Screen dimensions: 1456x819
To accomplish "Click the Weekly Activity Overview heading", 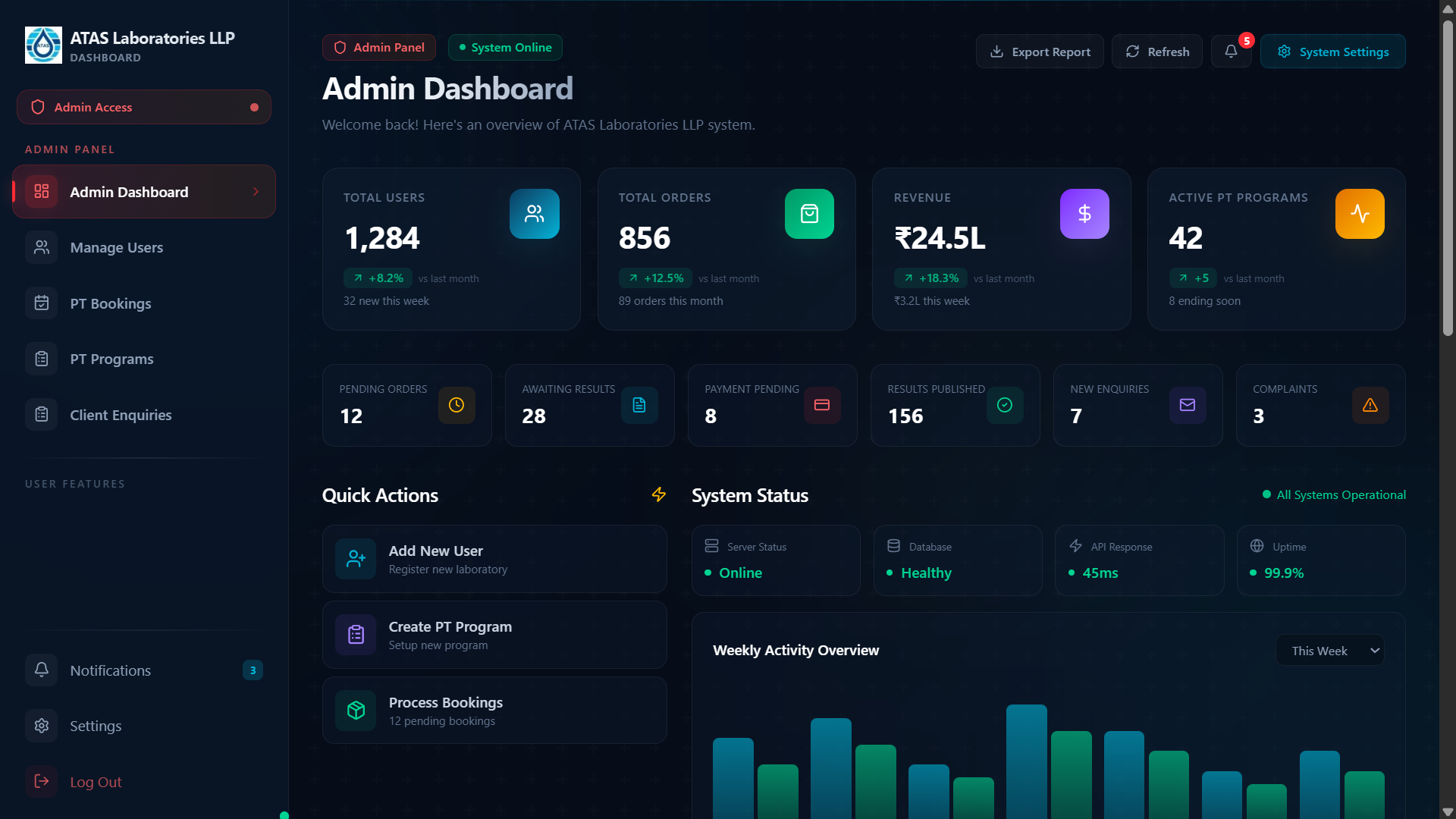I will pyautogui.click(x=795, y=650).
